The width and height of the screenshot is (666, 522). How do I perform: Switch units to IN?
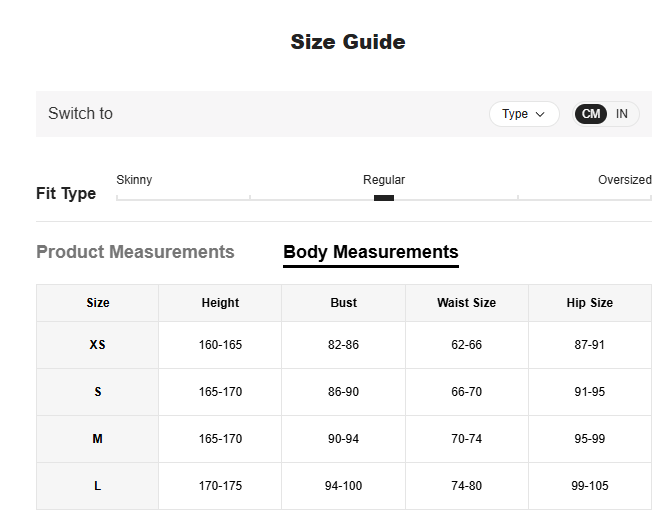pyautogui.click(x=622, y=114)
